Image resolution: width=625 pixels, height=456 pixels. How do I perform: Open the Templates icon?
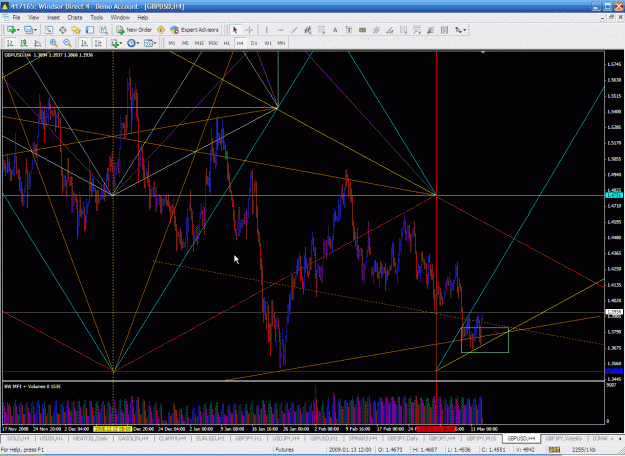pos(148,43)
